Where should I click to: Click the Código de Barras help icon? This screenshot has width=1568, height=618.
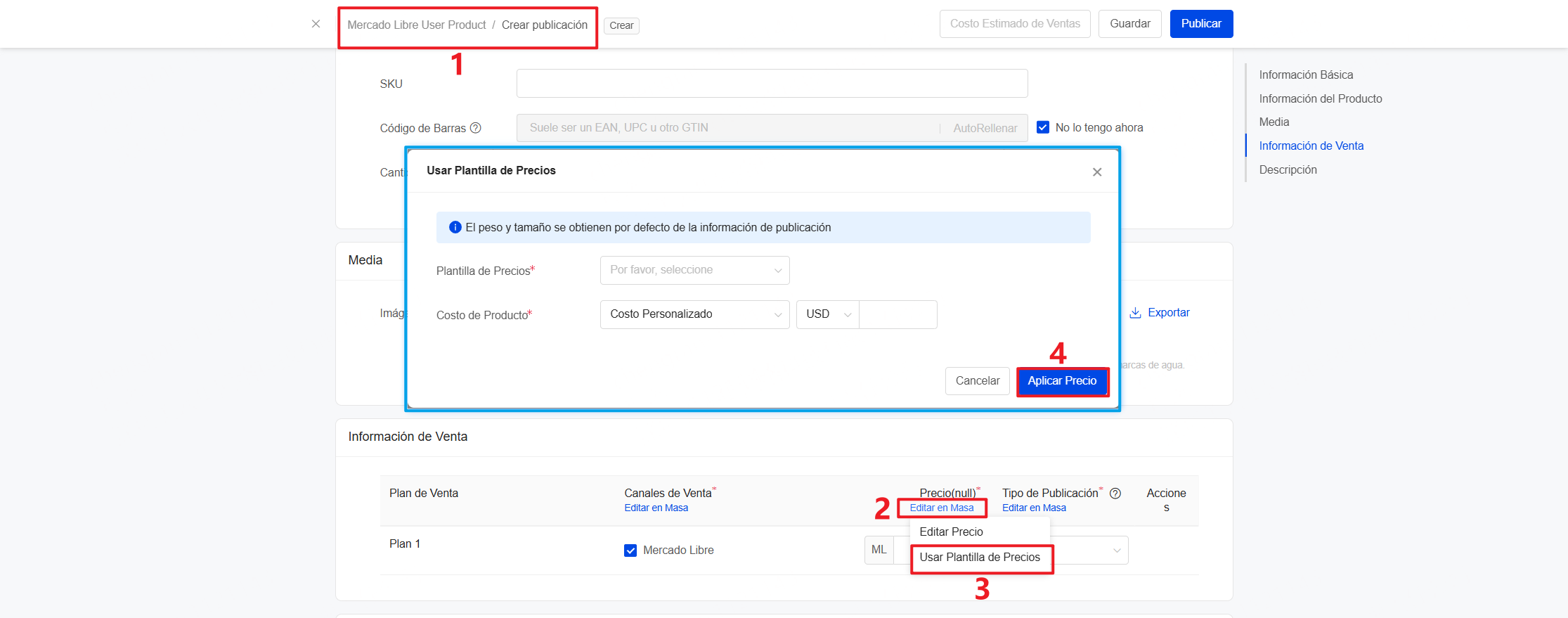click(476, 128)
